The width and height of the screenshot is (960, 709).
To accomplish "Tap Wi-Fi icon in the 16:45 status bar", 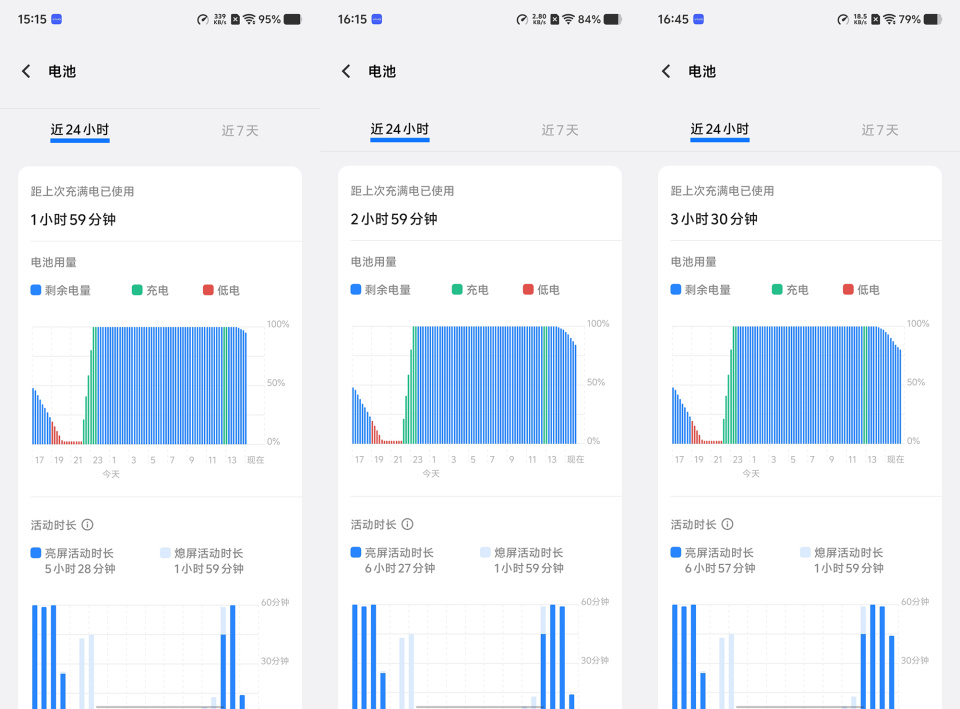I will 890,20.
